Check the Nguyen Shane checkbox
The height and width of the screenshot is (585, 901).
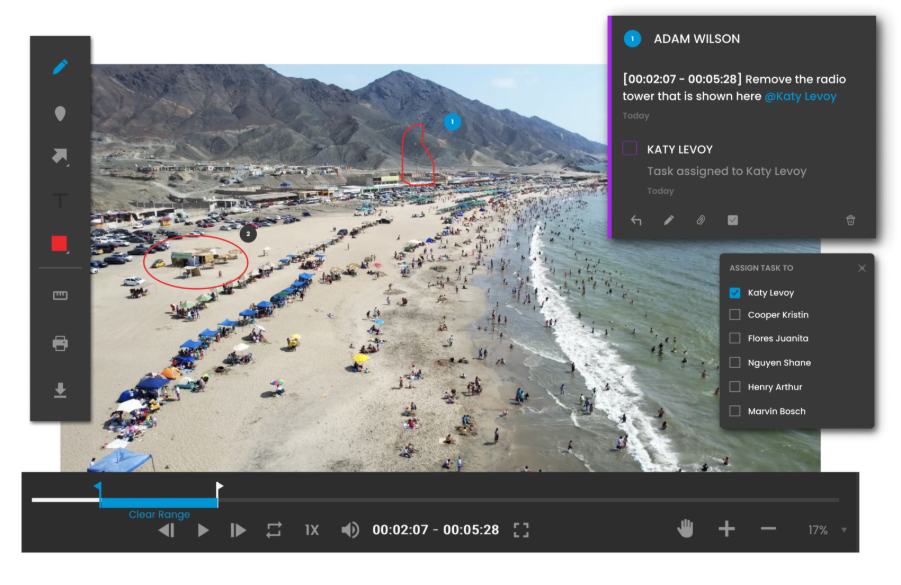[735, 363]
